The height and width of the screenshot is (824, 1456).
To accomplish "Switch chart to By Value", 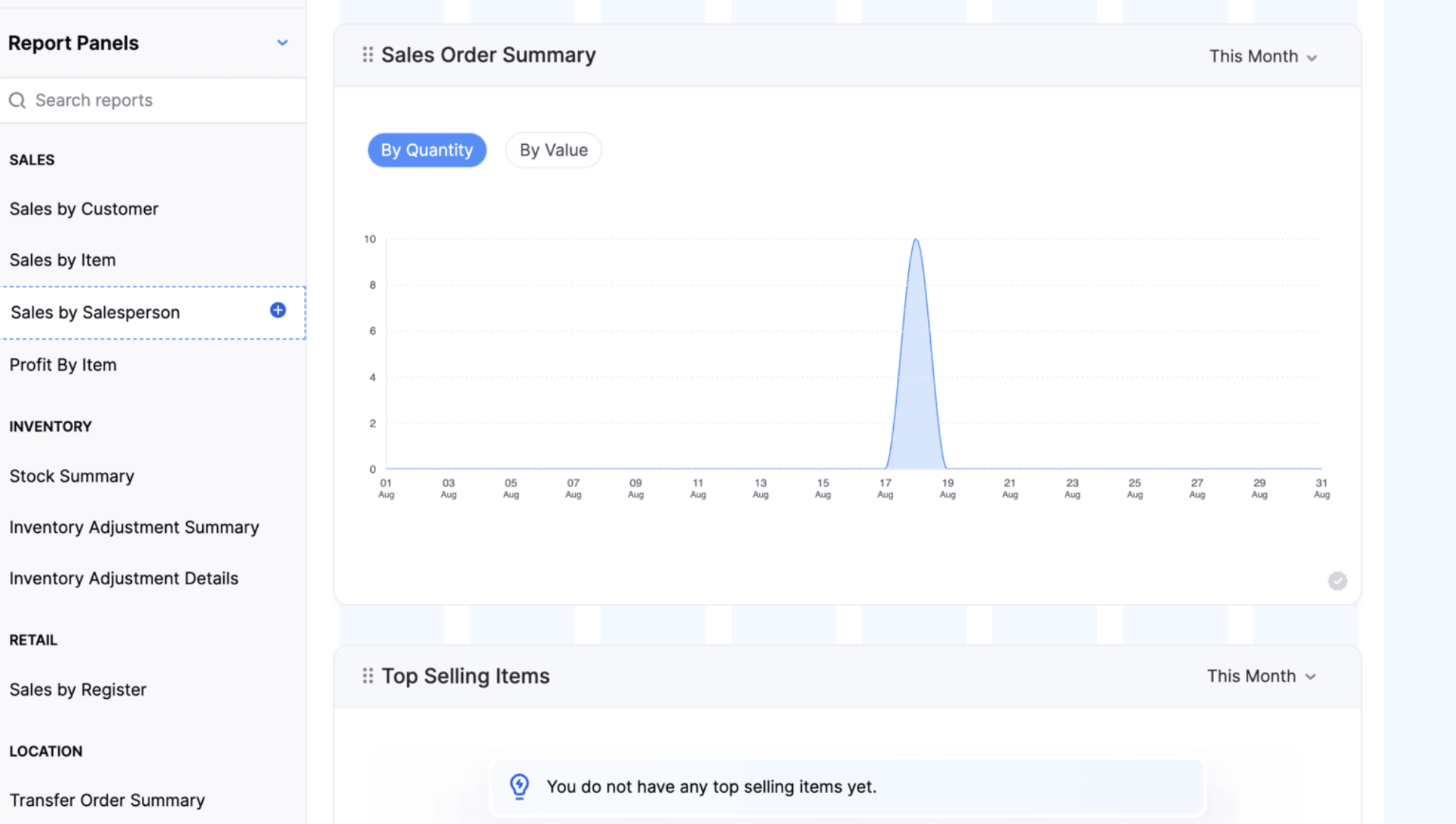I will pyautogui.click(x=553, y=150).
